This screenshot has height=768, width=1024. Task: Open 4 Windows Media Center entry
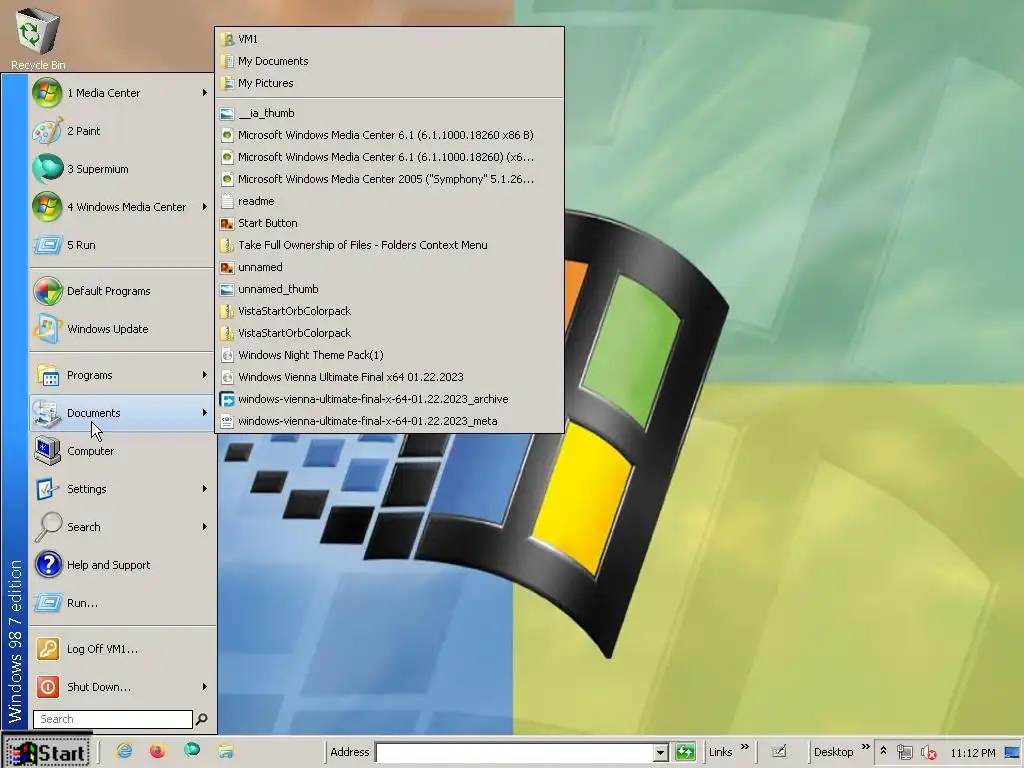[121, 206]
